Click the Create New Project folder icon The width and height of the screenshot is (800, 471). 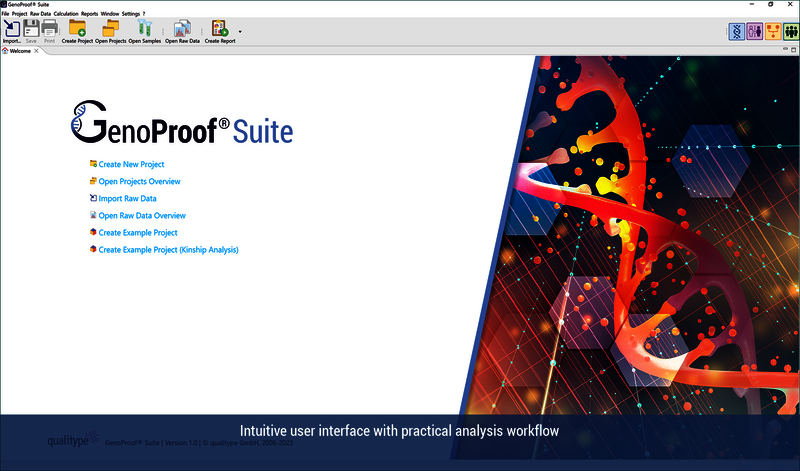click(93, 164)
